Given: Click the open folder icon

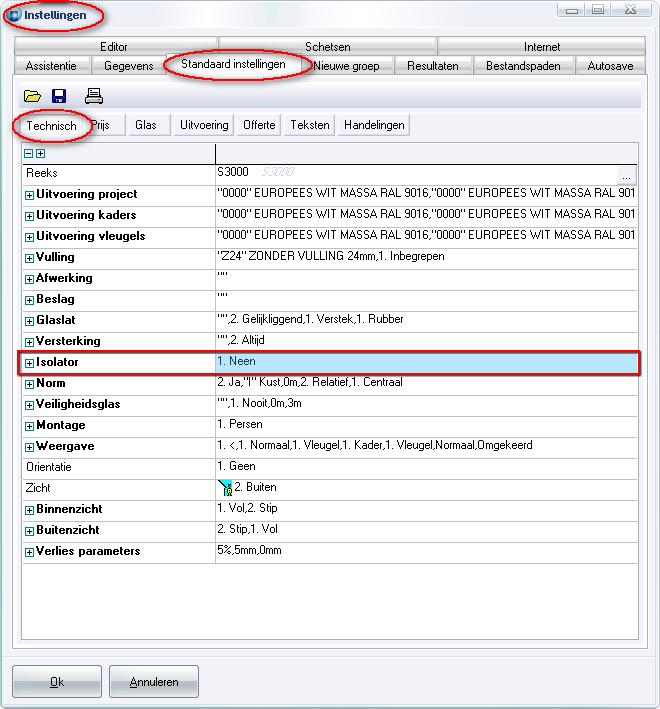Looking at the screenshot, I should 32,96.
